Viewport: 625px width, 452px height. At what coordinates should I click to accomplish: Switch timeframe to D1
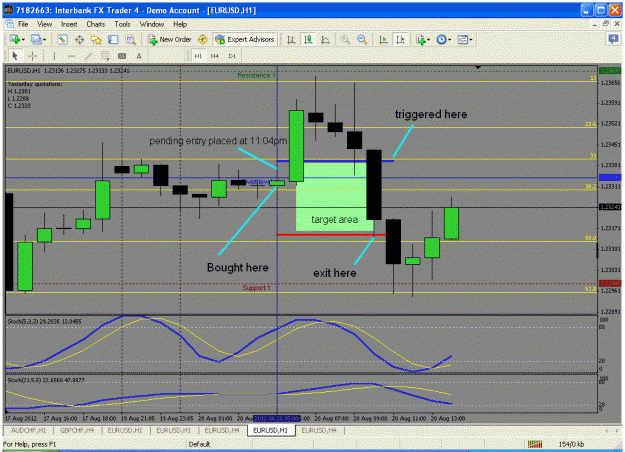coord(232,56)
